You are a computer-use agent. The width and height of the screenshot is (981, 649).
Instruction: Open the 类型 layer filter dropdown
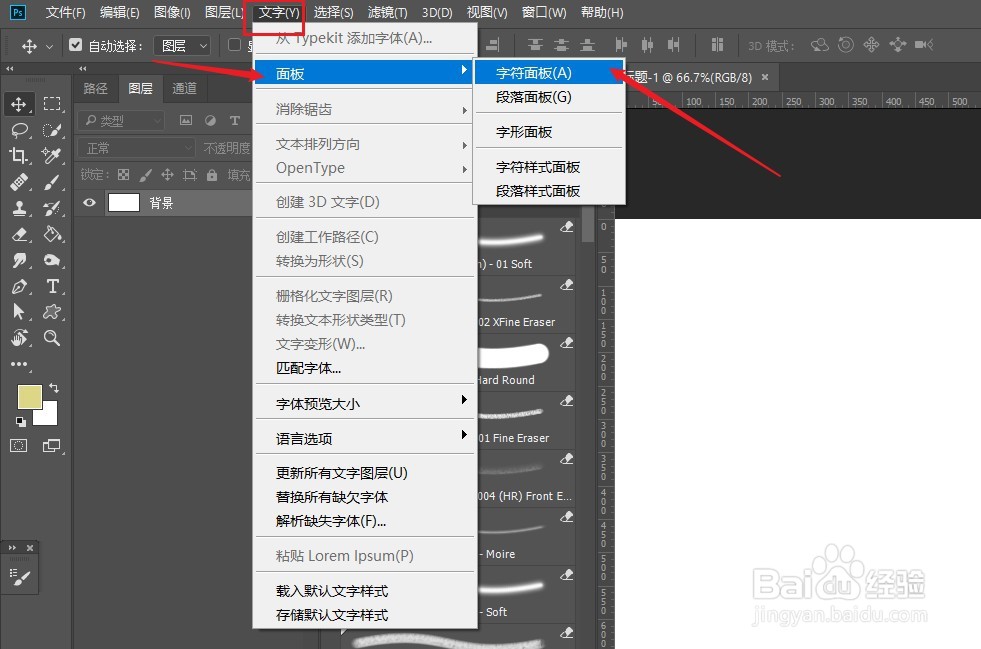tap(121, 120)
